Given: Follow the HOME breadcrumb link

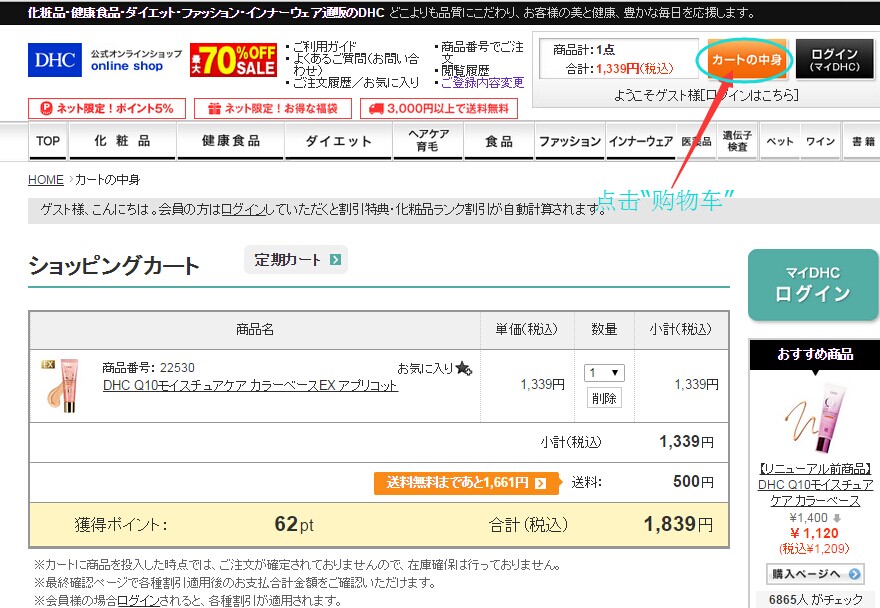Looking at the screenshot, I should coord(46,179).
